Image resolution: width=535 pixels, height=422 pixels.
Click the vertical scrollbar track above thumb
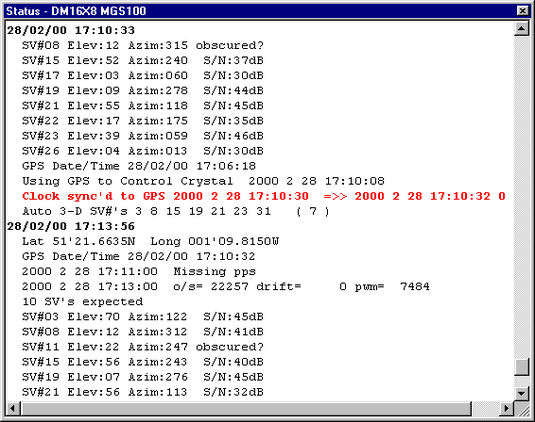coord(521,197)
